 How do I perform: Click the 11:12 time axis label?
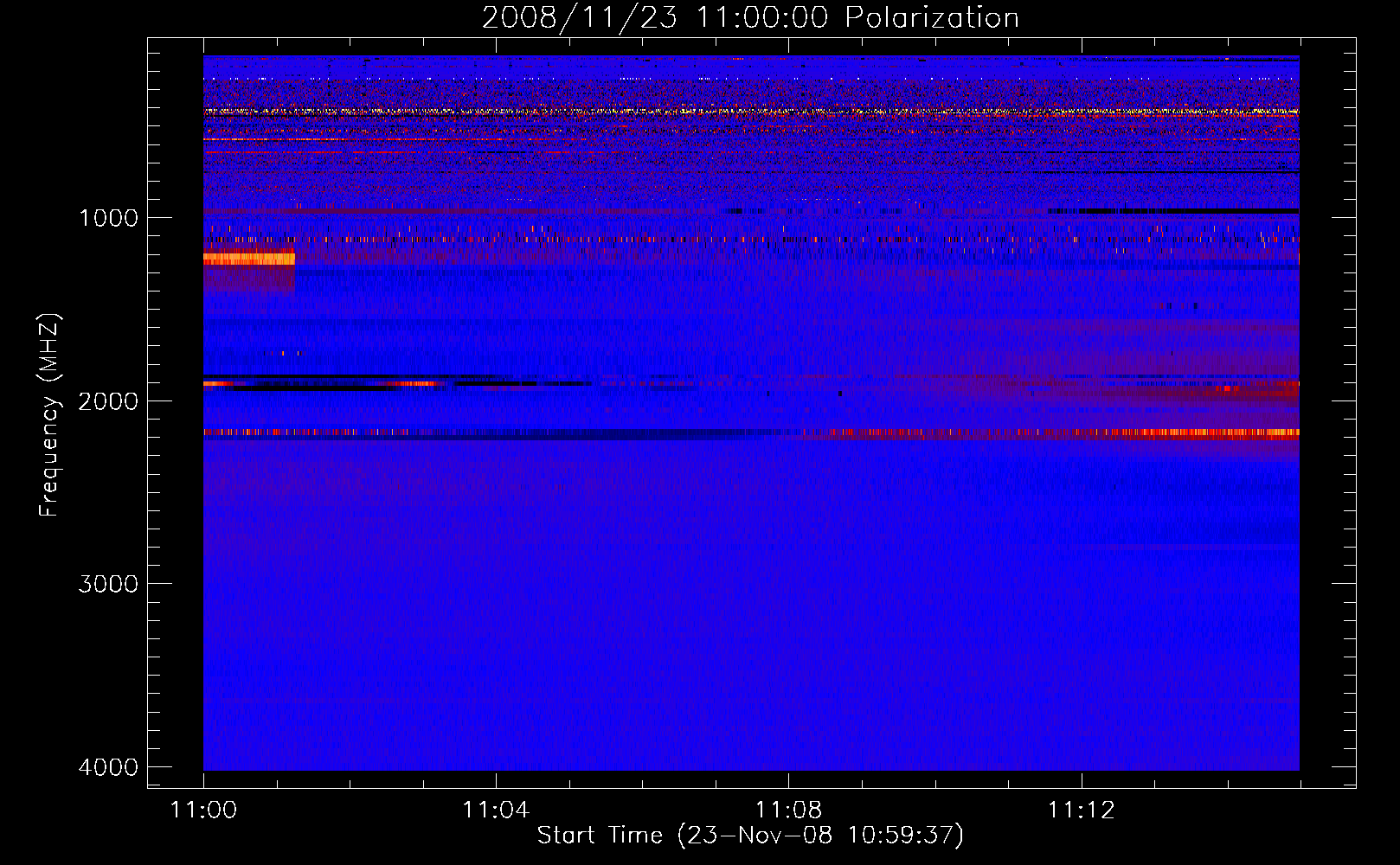point(1081,811)
